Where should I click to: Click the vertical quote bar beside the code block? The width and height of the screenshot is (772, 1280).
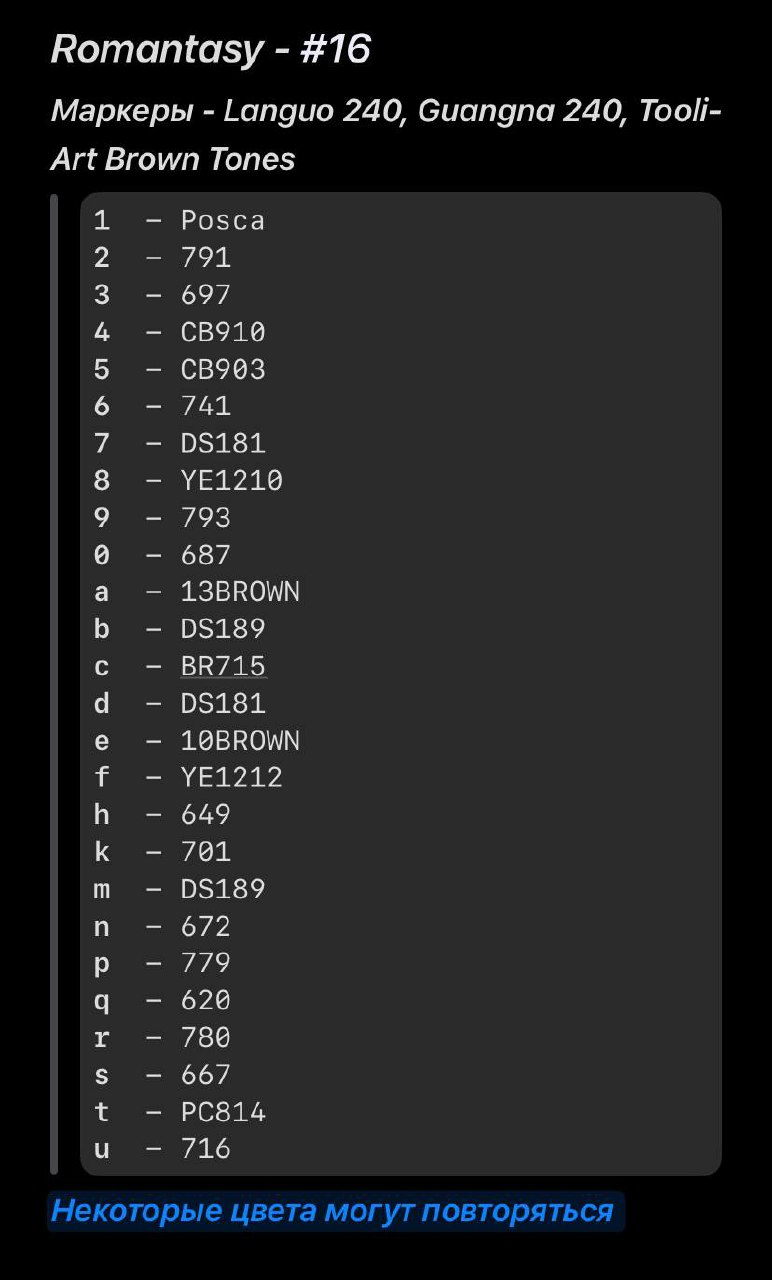(x=54, y=684)
